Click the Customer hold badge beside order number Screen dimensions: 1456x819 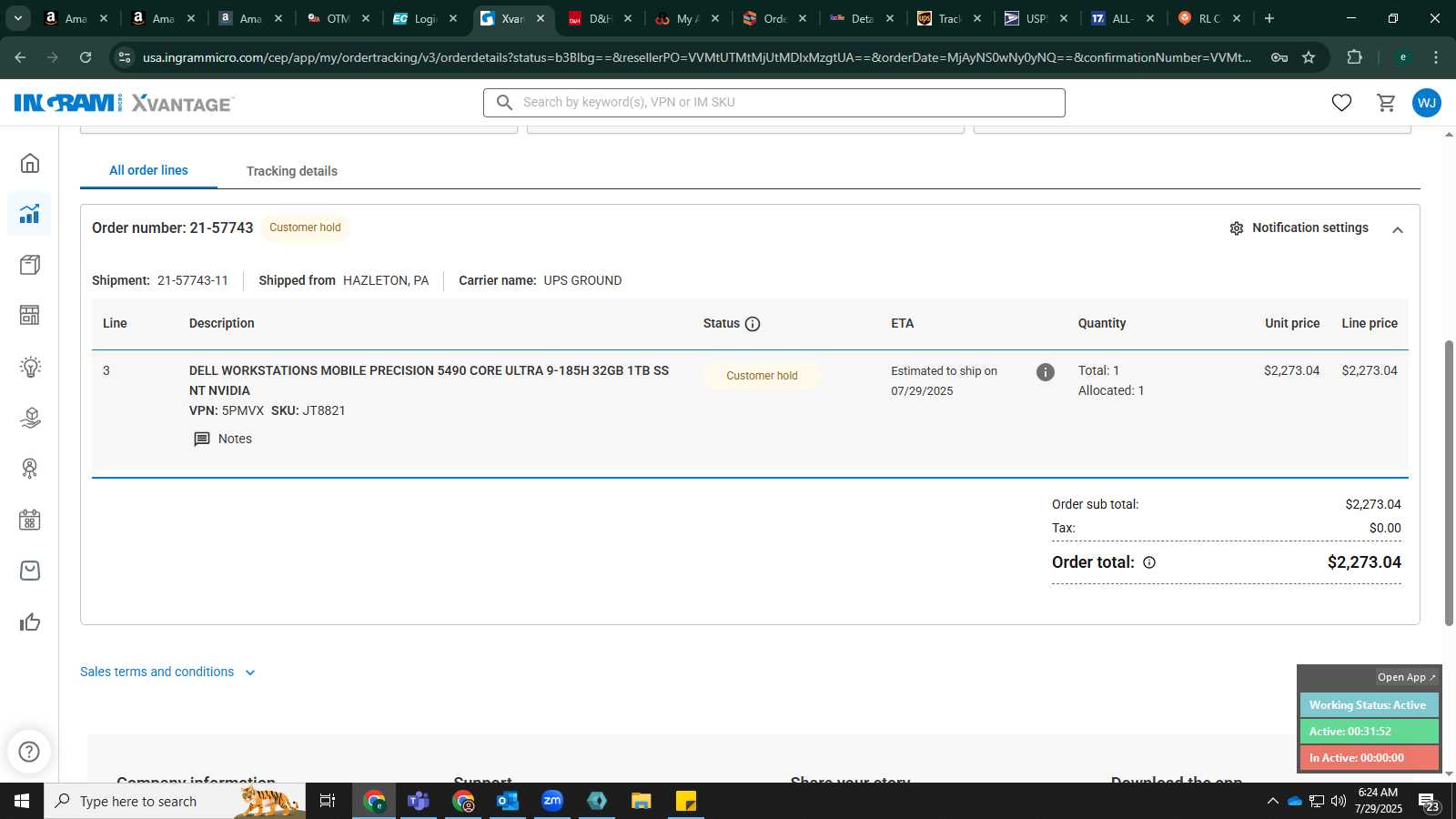point(305,227)
